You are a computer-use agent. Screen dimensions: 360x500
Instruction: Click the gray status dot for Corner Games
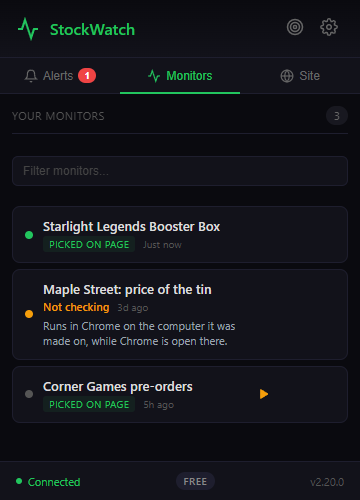[x=29, y=394]
